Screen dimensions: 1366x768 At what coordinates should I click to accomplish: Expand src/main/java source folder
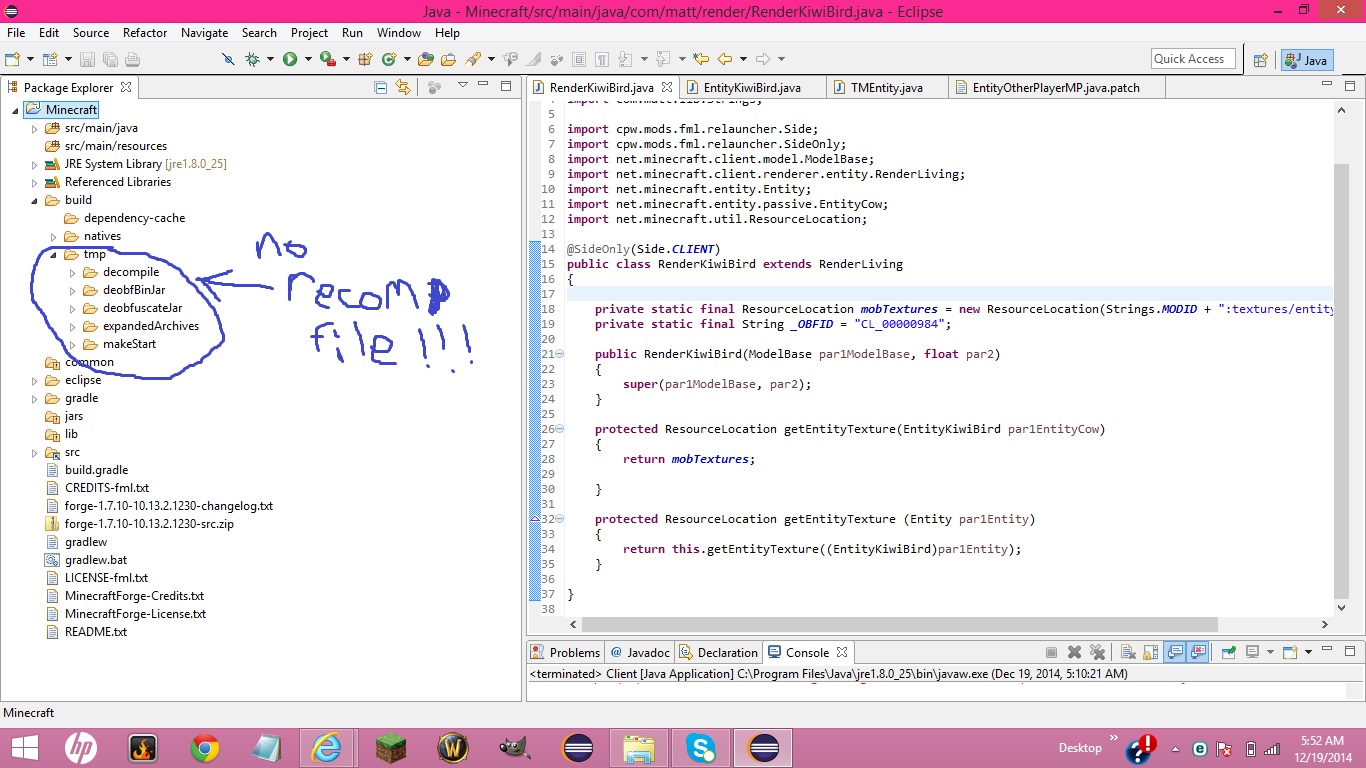click(x=33, y=128)
